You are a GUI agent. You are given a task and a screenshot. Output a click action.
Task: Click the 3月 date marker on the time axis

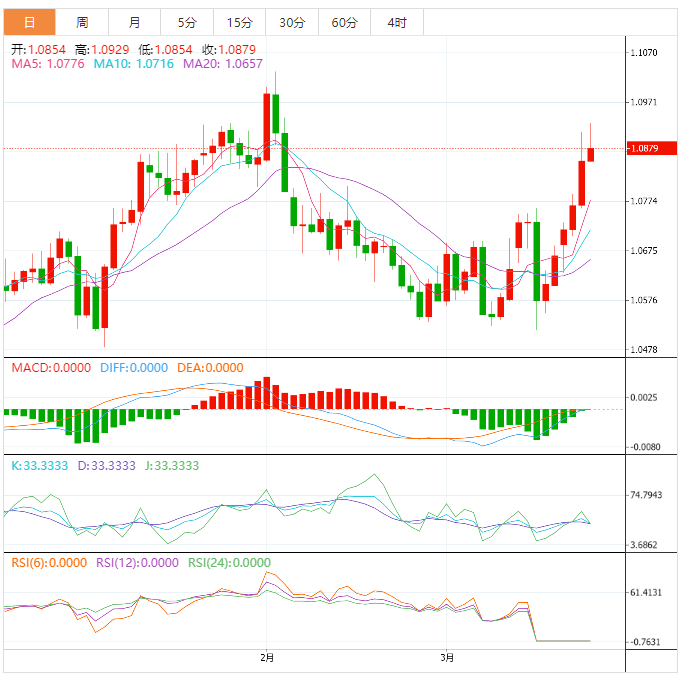447,658
